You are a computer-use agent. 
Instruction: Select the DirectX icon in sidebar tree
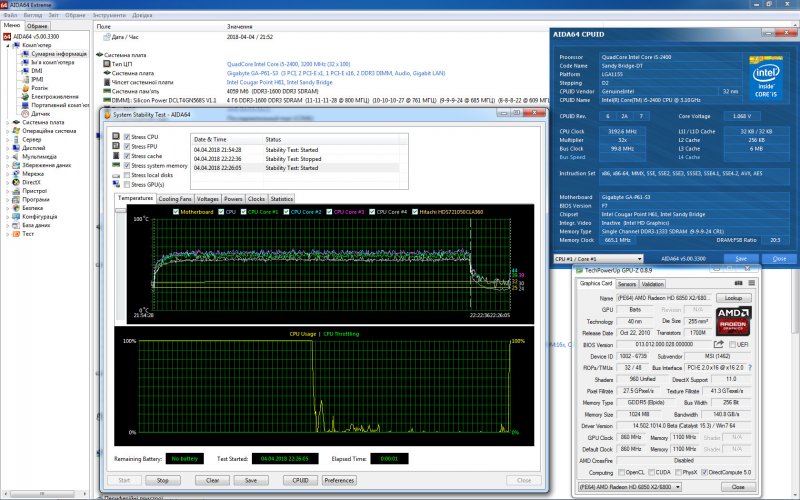pos(16,182)
